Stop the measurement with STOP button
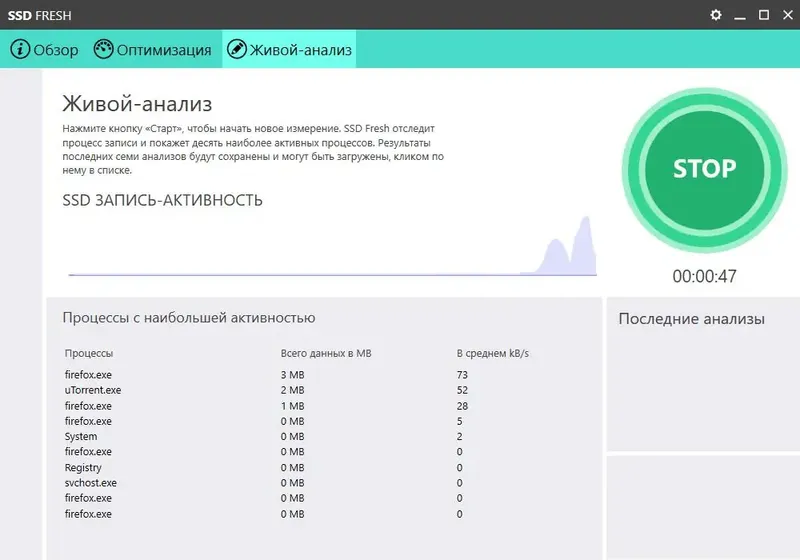Screen dimensions: 800x560 coord(705,169)
